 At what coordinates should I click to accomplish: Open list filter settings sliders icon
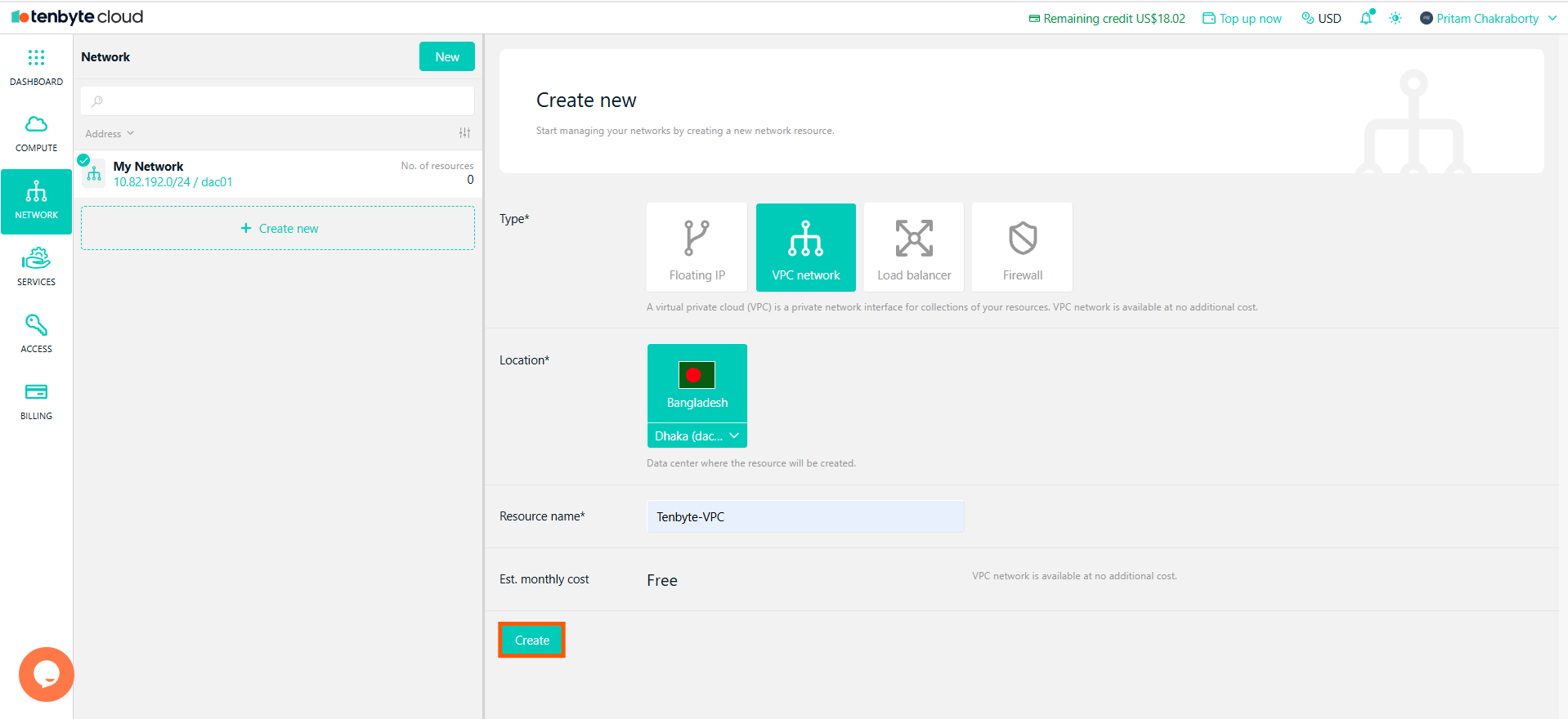click(464, 133)
